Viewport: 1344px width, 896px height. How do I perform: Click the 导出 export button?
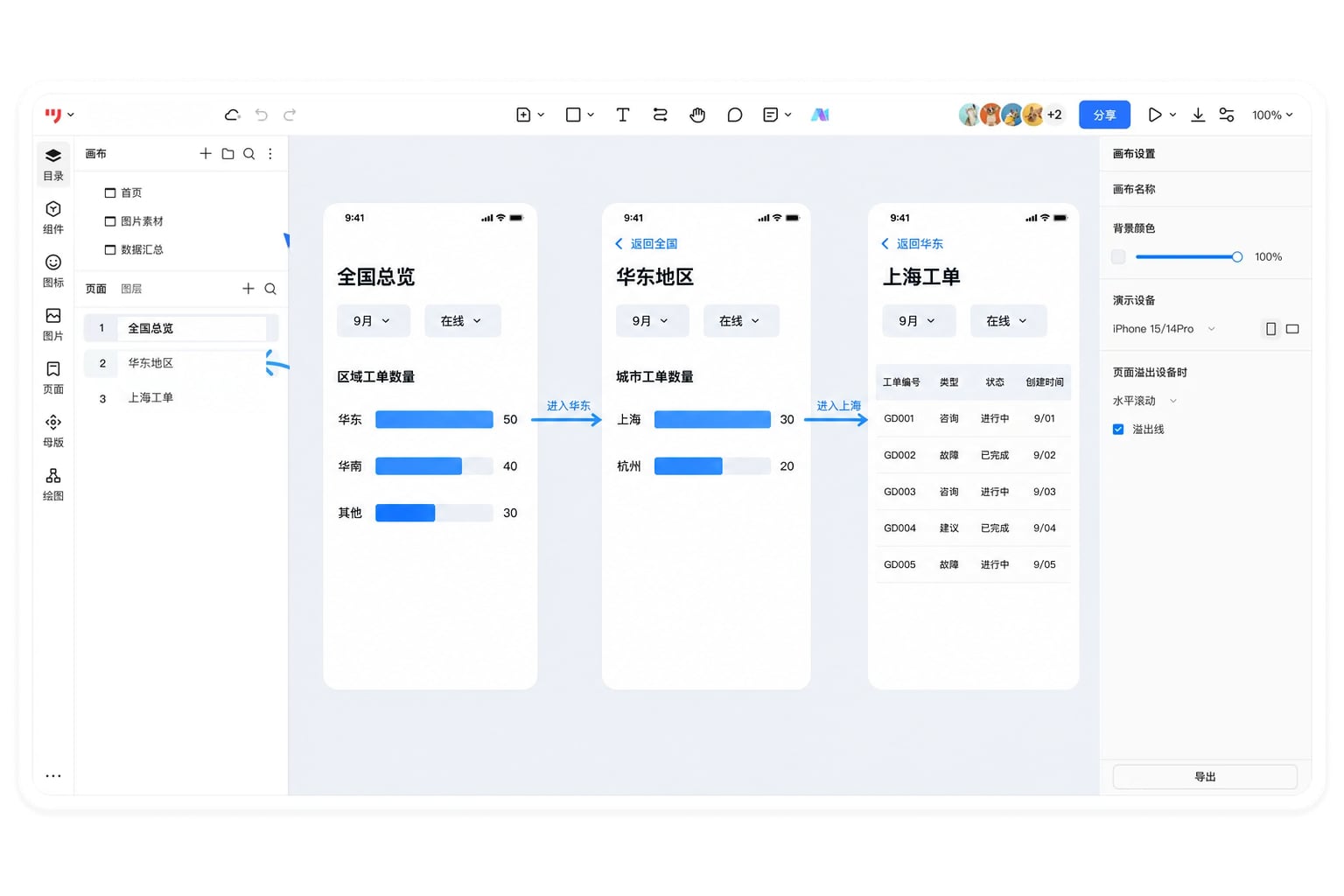pos(1205,777)
